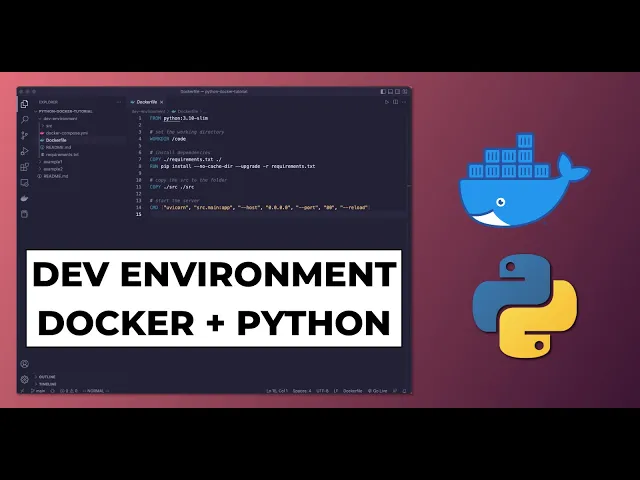Open README.md inside dev-environment folder
The image size is (640, 480).
click(x=58, y=147)
